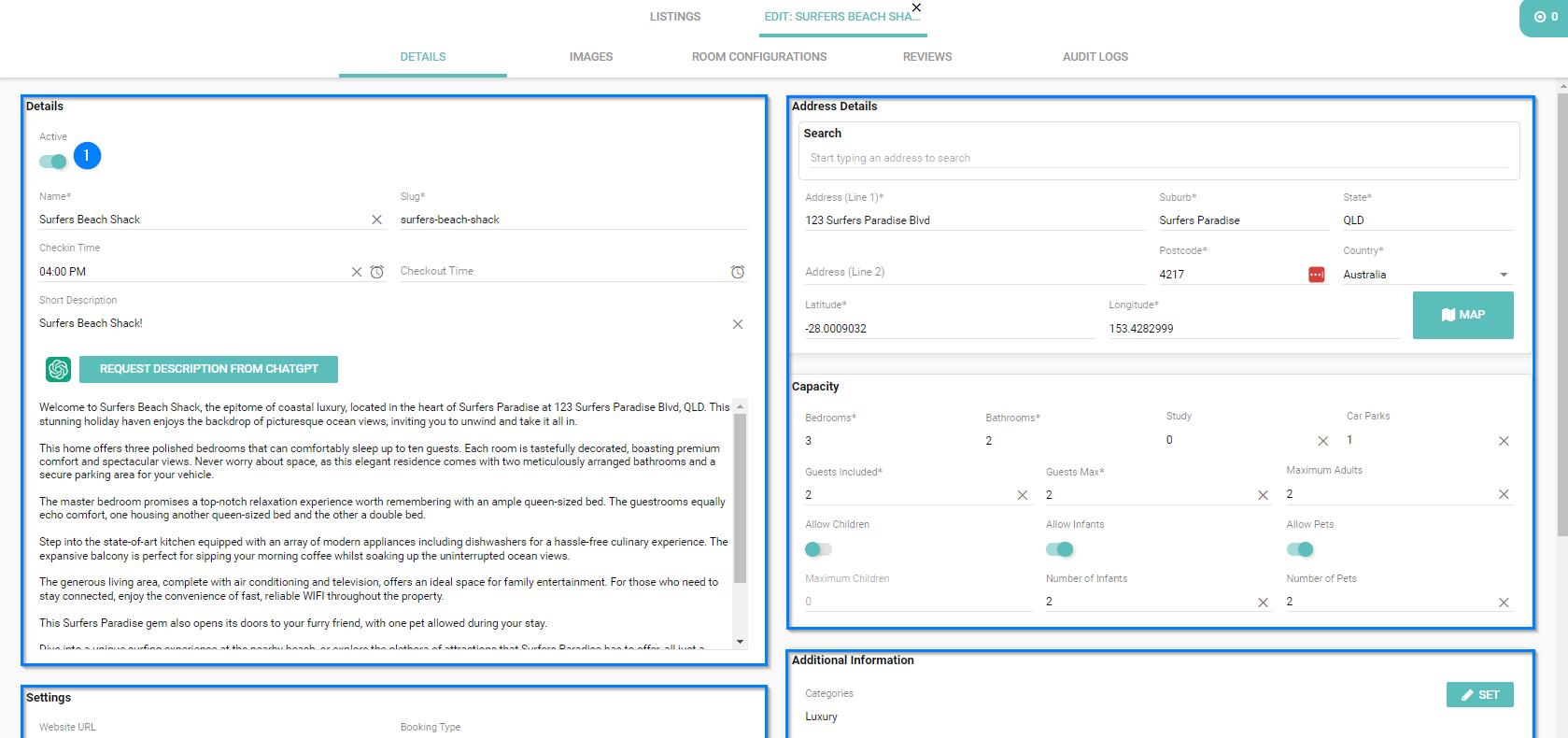Switch to the Room Configurations tab
1568x738 pixels.
[758, 57]
